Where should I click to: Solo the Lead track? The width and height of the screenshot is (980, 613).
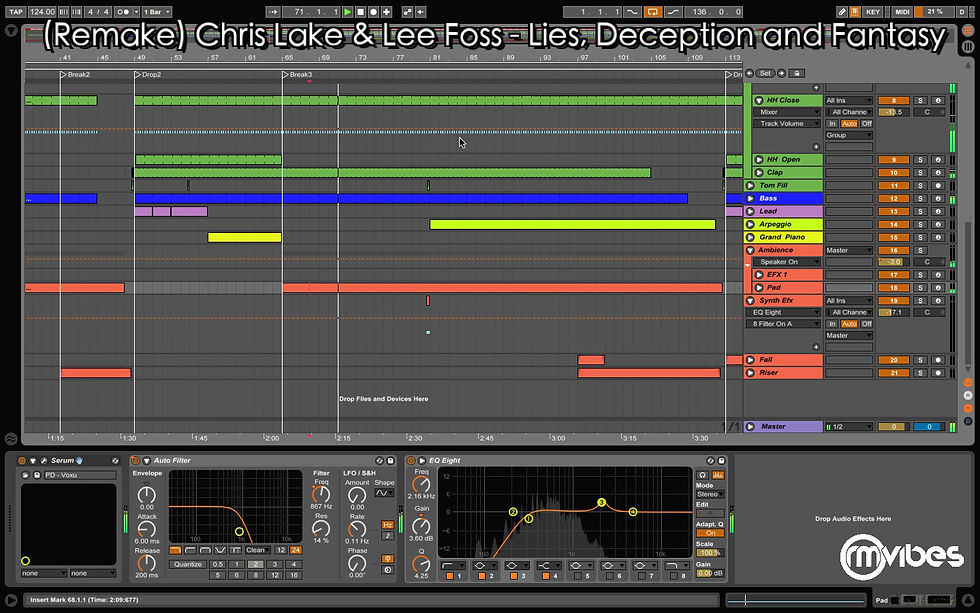920,211
